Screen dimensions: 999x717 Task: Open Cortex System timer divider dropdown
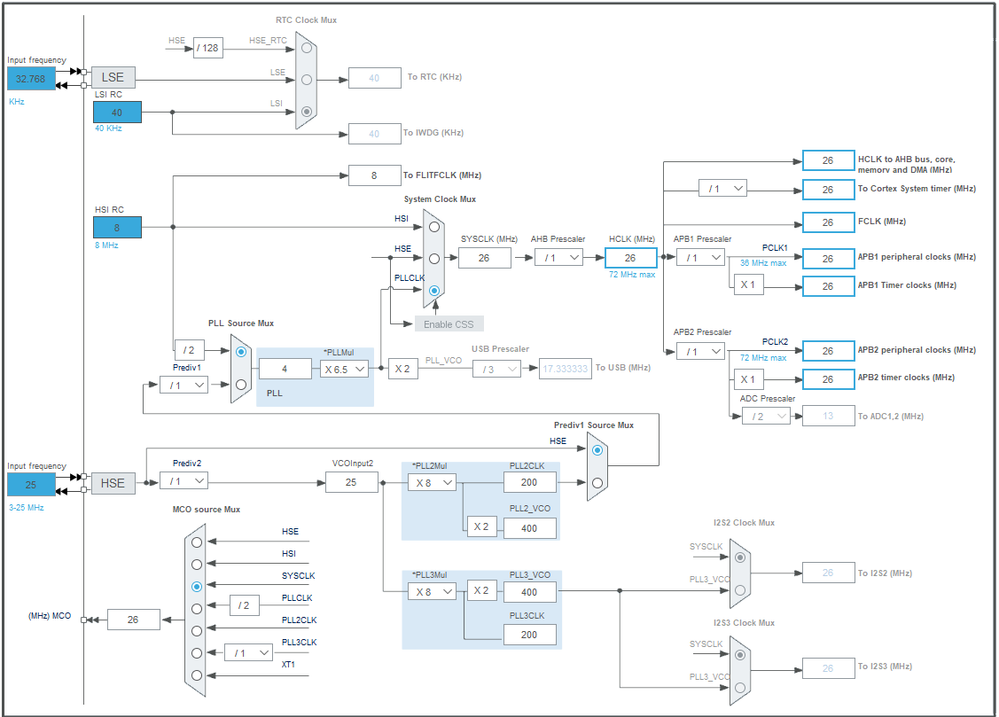722,189
